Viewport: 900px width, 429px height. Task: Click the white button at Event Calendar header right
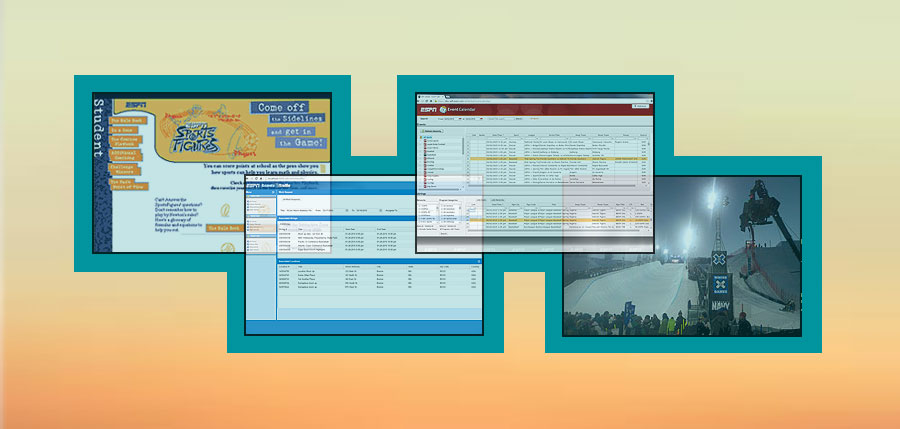(641, 106)
